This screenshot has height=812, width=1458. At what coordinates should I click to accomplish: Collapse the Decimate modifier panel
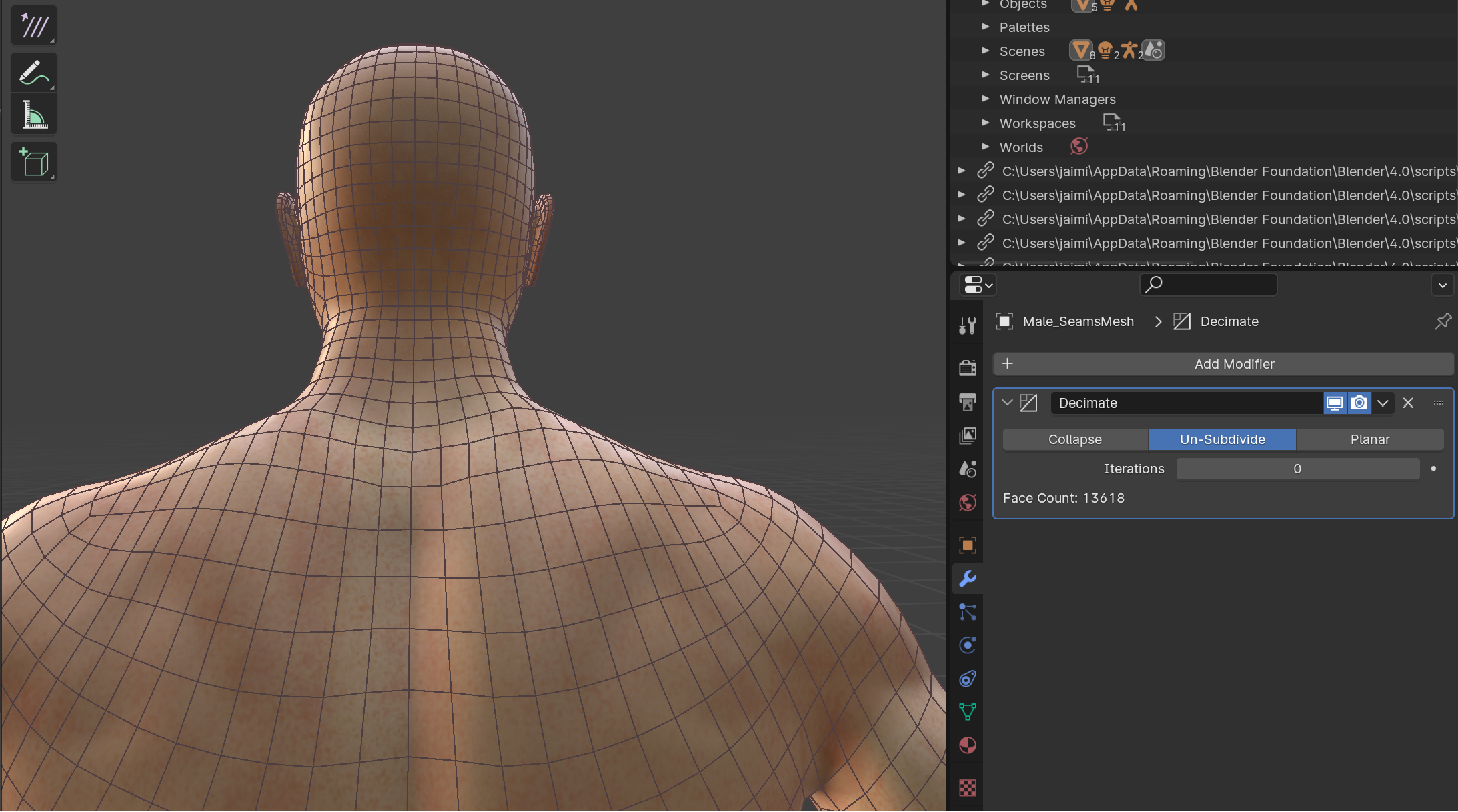click(1007, 403)
